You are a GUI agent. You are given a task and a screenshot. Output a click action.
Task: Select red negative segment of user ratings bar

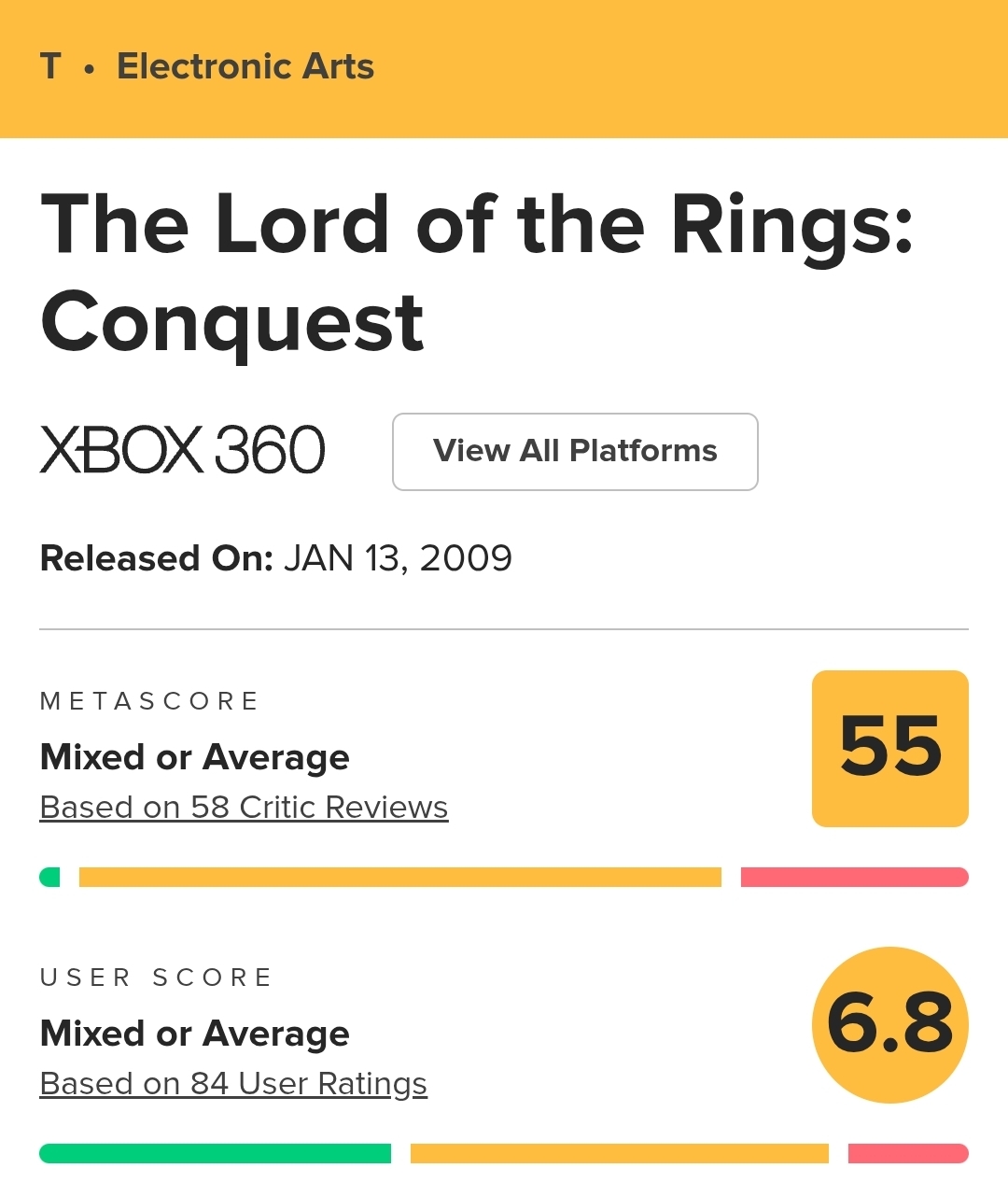[907, 1153]
